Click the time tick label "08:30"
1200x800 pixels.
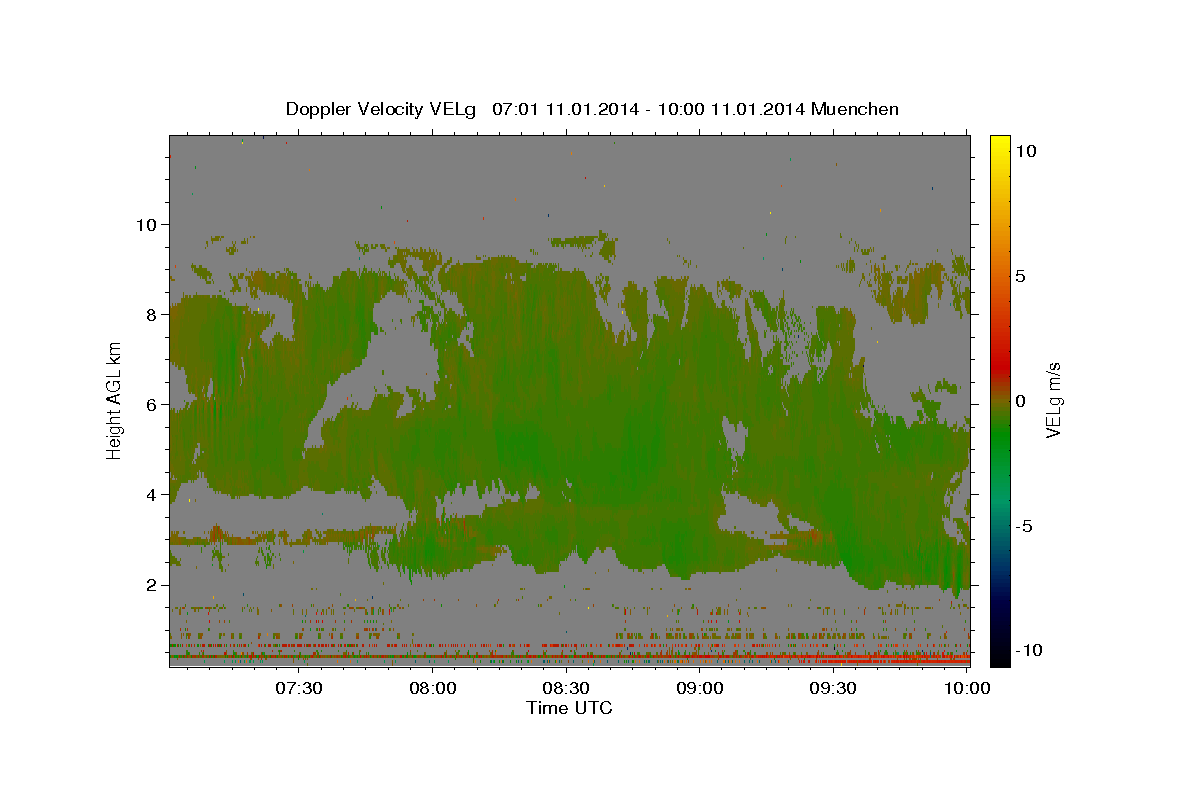coord(566,688)
